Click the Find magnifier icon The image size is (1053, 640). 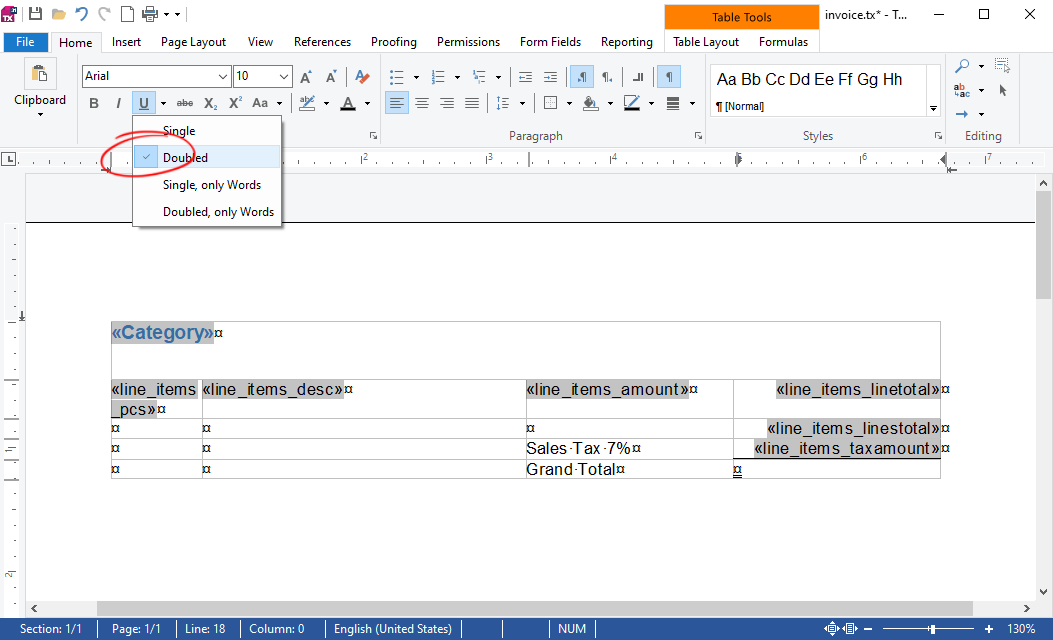962,66
